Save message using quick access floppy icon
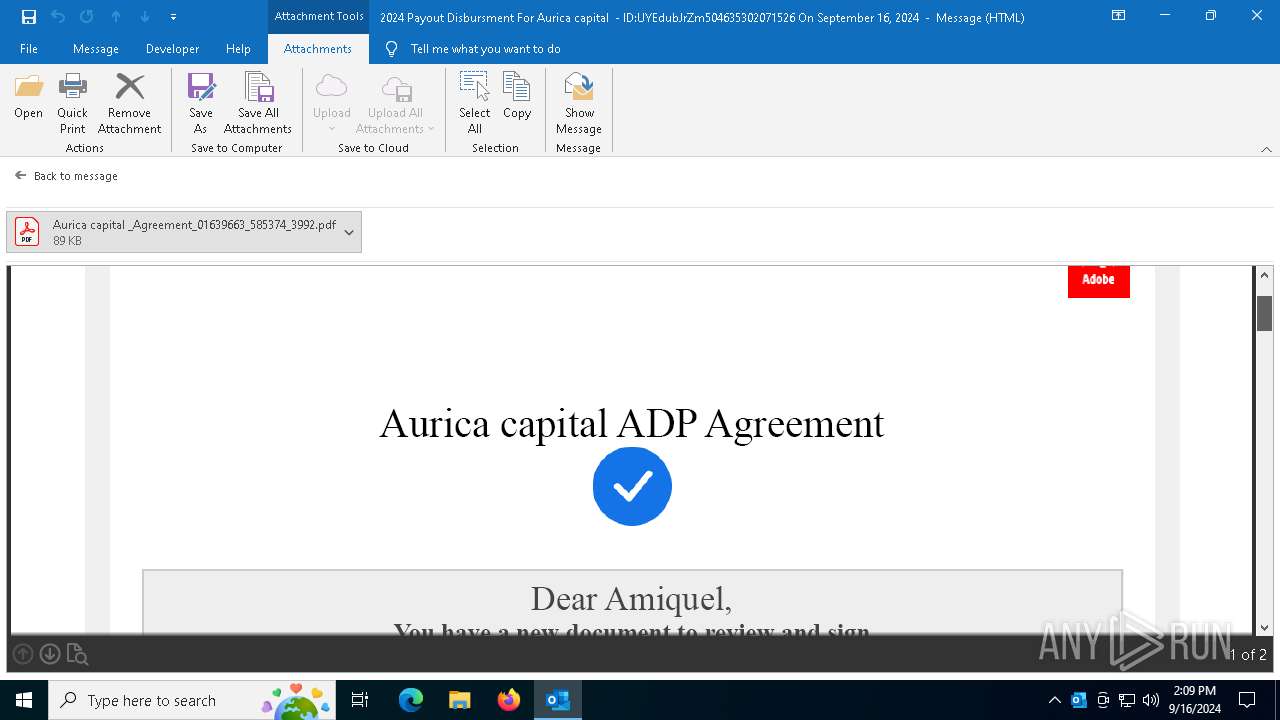1280x720 pixels. pos(29,17)
